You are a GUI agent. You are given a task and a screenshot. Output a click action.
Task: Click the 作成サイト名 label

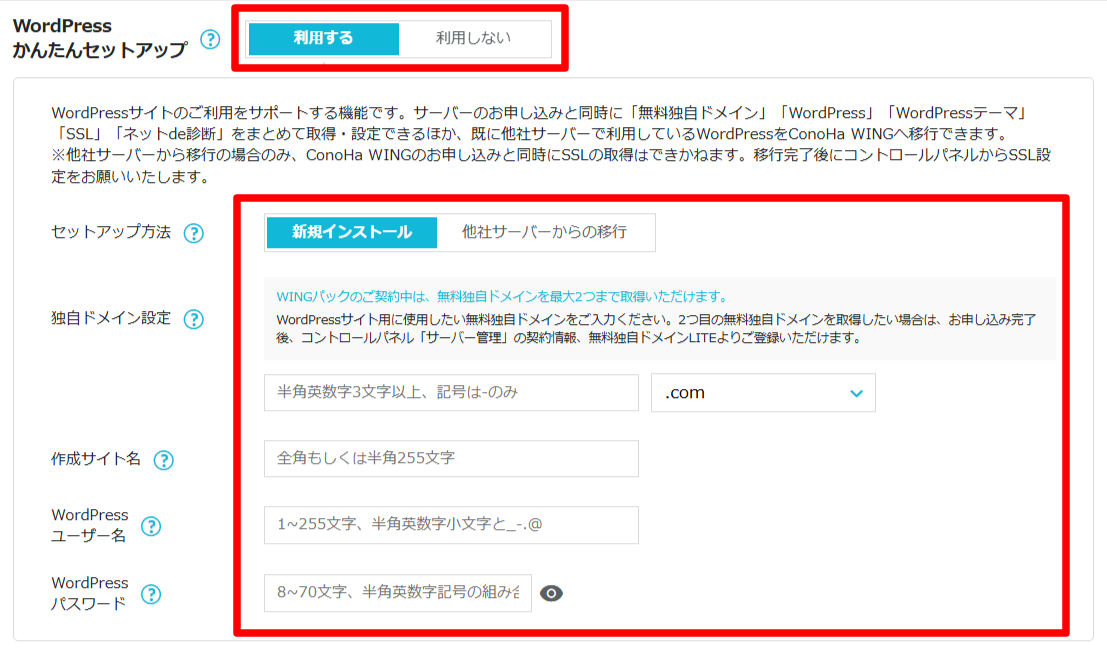96,459
